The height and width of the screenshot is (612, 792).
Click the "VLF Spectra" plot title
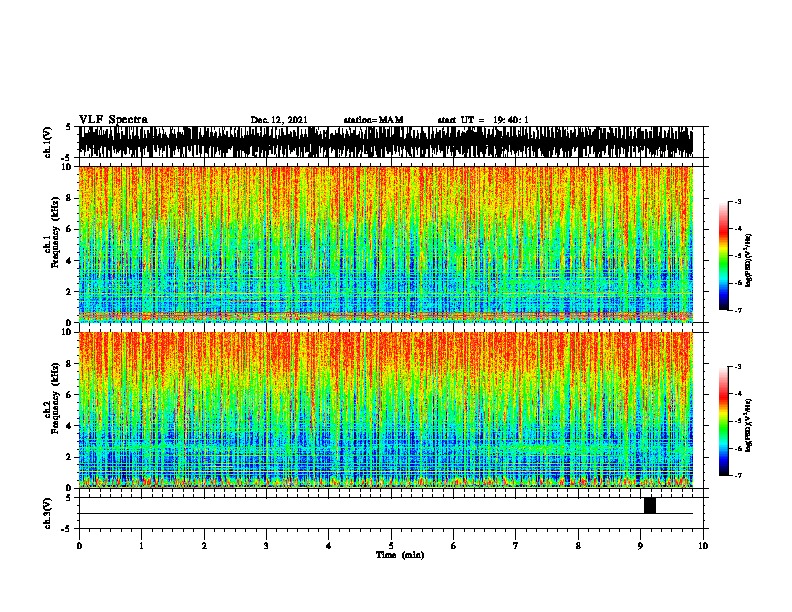tap(113, 120)
